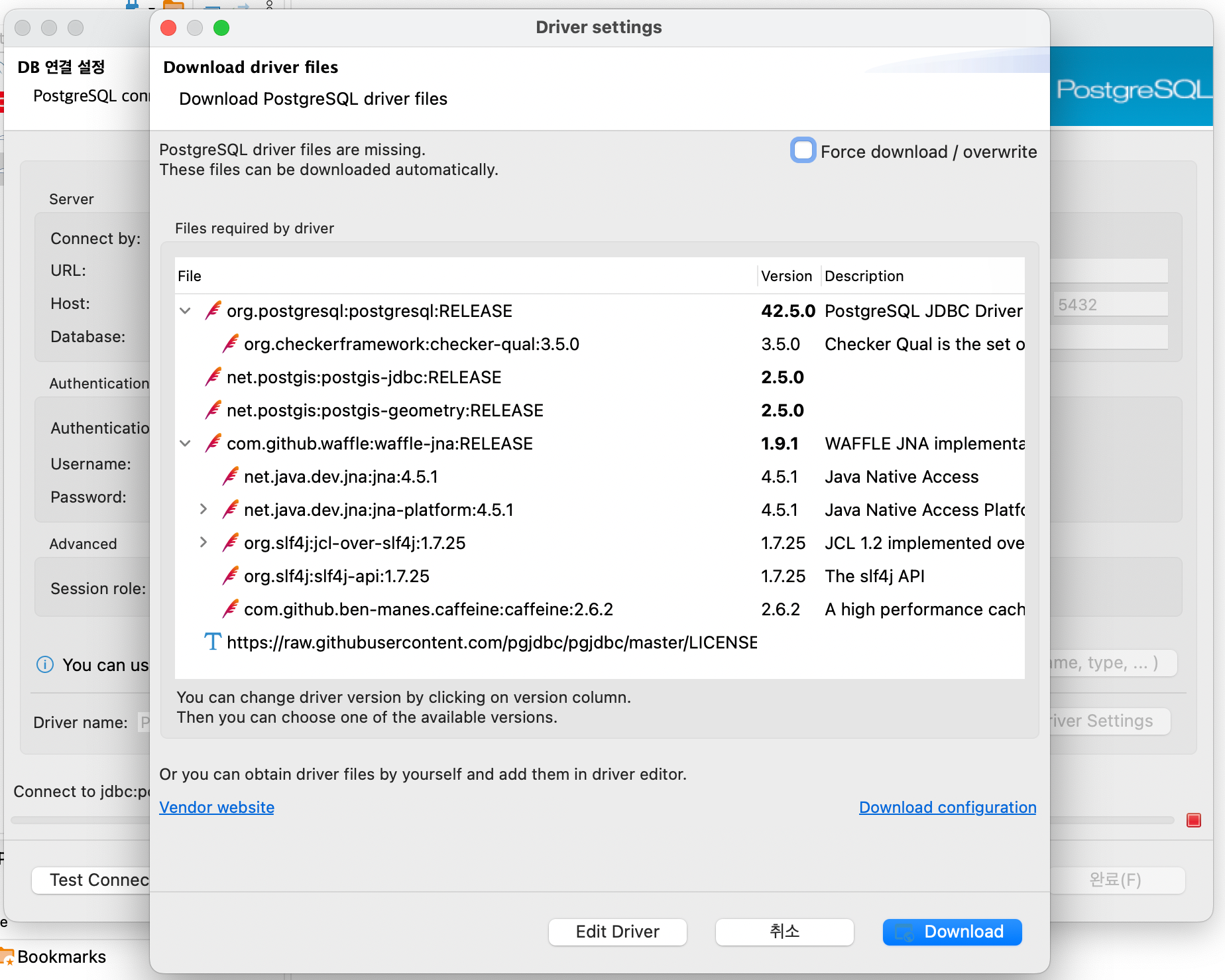Click 완료(F) button in background window
Viewport: 1225px width, 980px height.
click(1118, 880)
